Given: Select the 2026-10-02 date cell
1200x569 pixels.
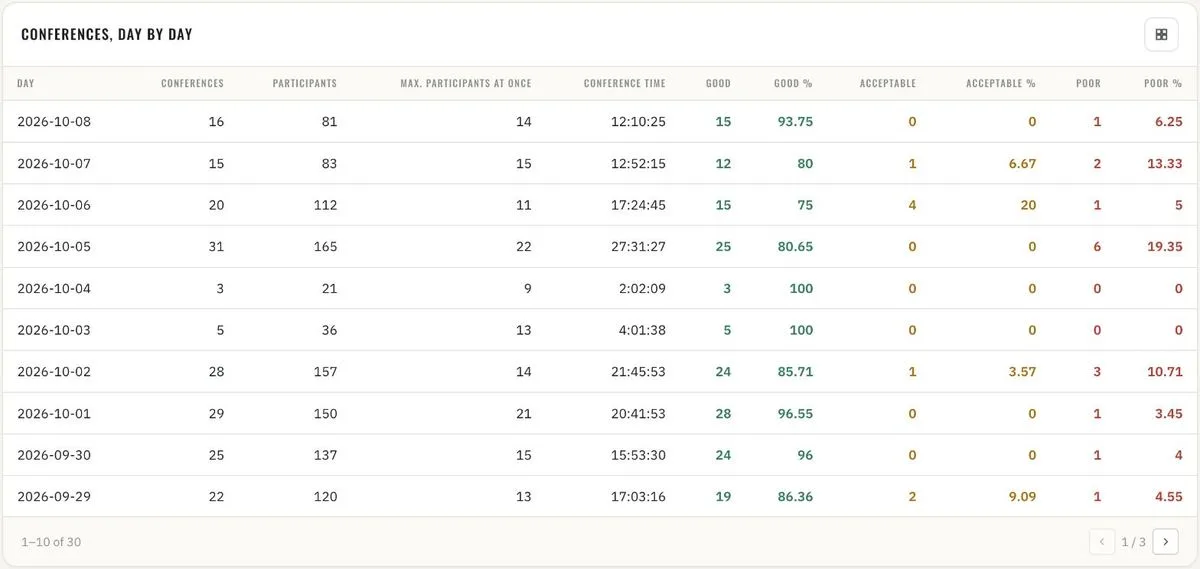Looking at the screenshot, I should point(54,372).
